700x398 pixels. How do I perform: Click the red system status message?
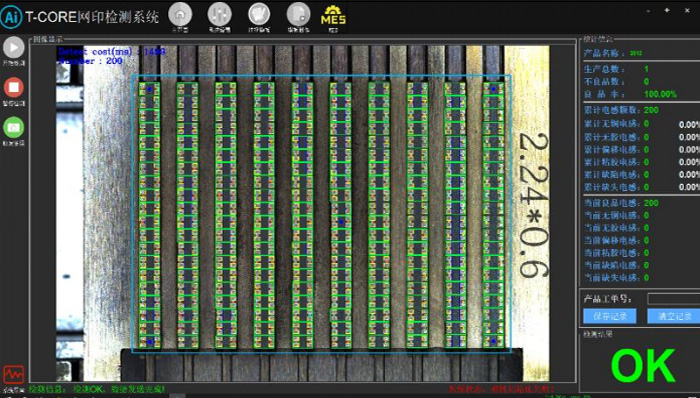point(502,390)
